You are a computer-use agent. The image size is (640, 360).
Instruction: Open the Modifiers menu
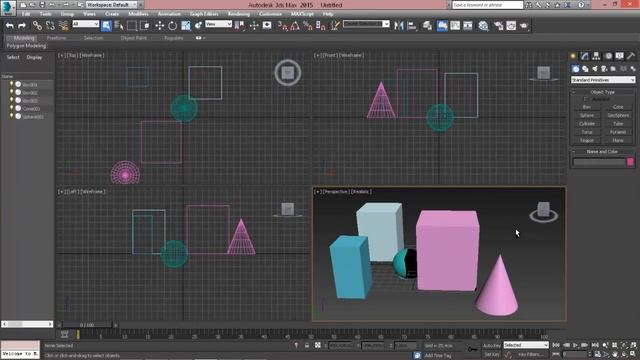pos(138,14)
